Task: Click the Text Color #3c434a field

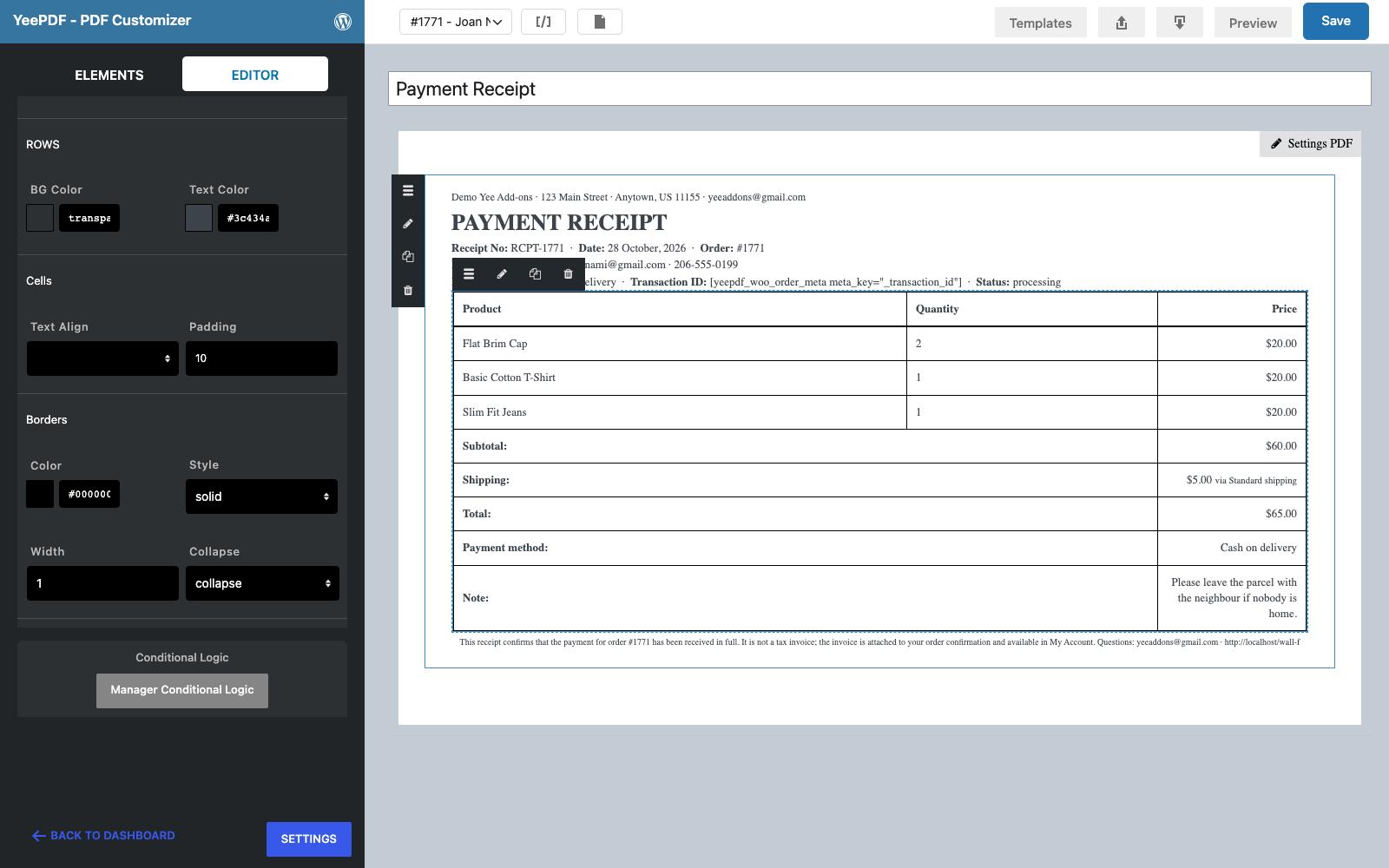Action: pyautogui.click(x=248, y=218)
